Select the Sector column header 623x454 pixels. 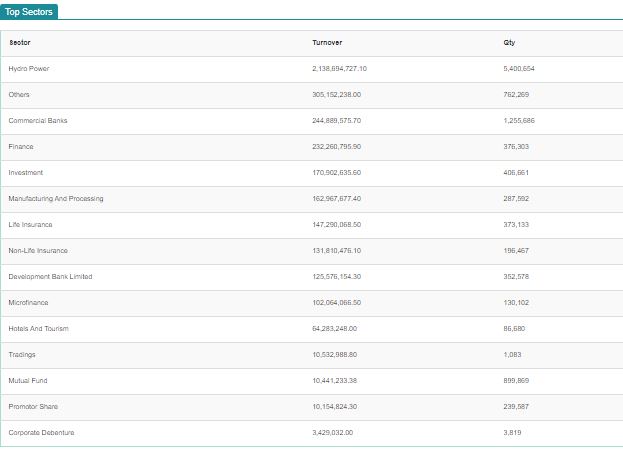pos(20,43)
